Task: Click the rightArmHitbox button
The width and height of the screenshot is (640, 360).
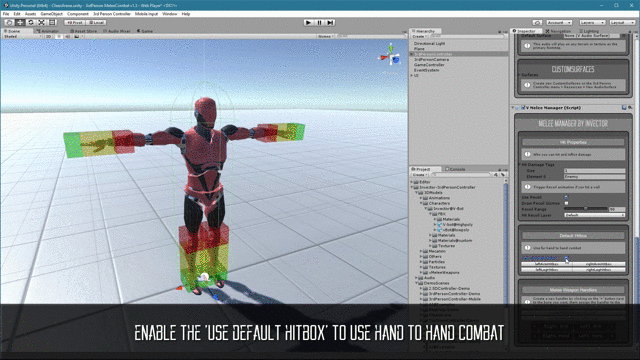Action: (x=599, y=264)
